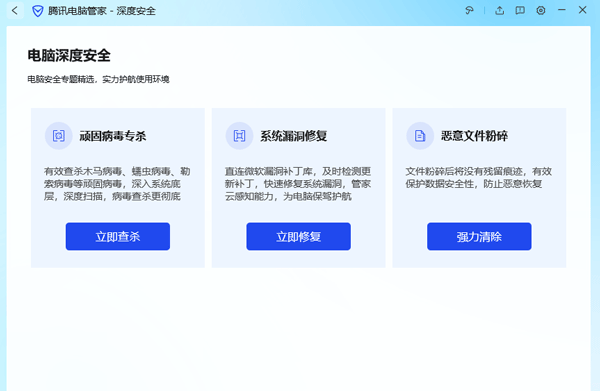600x391 pixels.
Task: Click the 系统漏洞修复 patch icon
Action: [239, 136]
